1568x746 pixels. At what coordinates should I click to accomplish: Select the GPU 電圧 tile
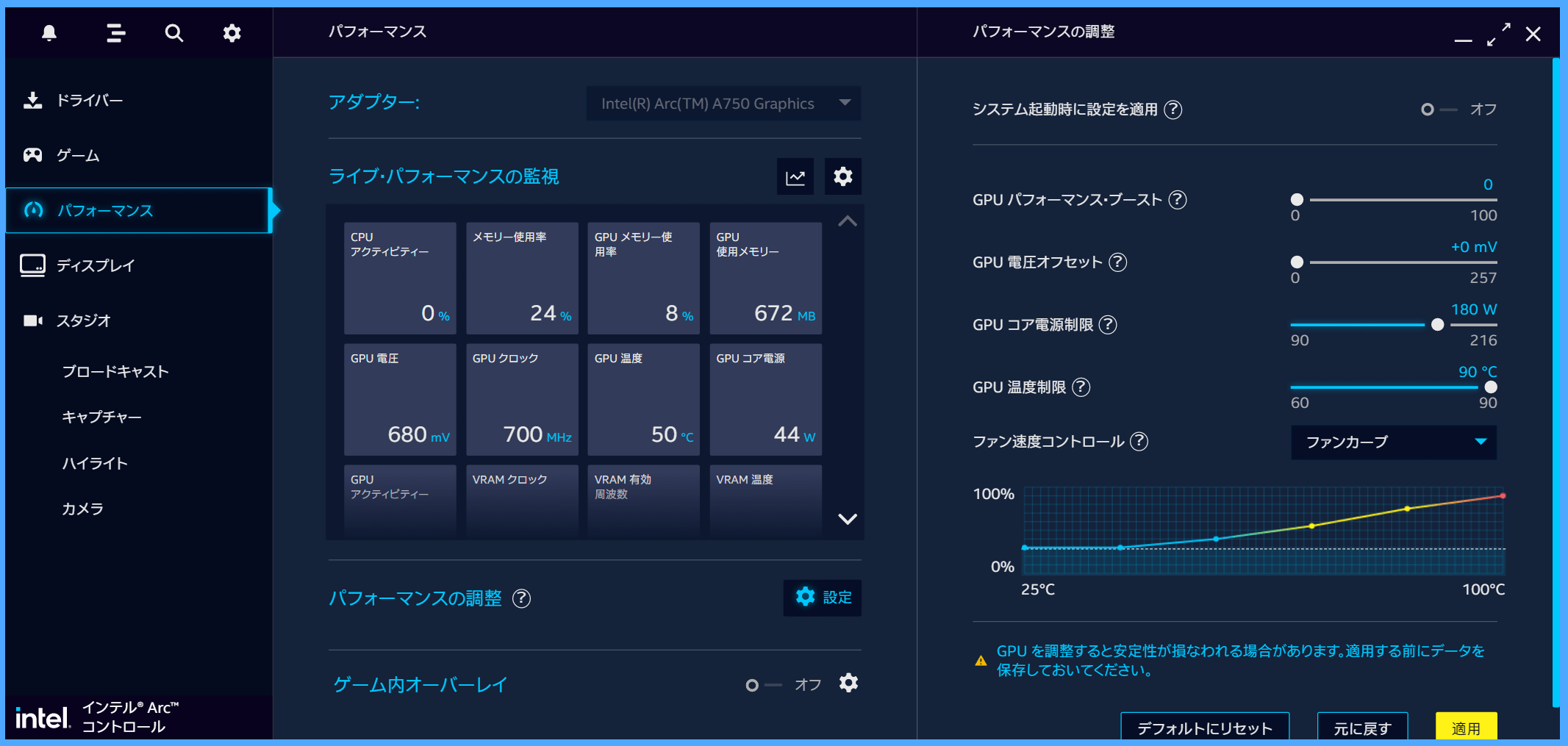point(400,400)
